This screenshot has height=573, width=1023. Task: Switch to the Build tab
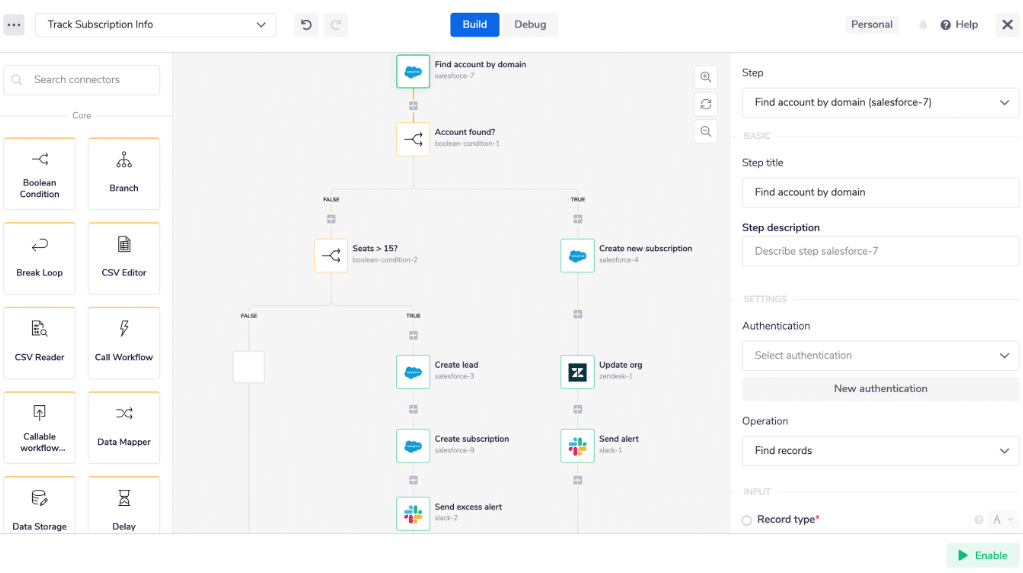475,25
